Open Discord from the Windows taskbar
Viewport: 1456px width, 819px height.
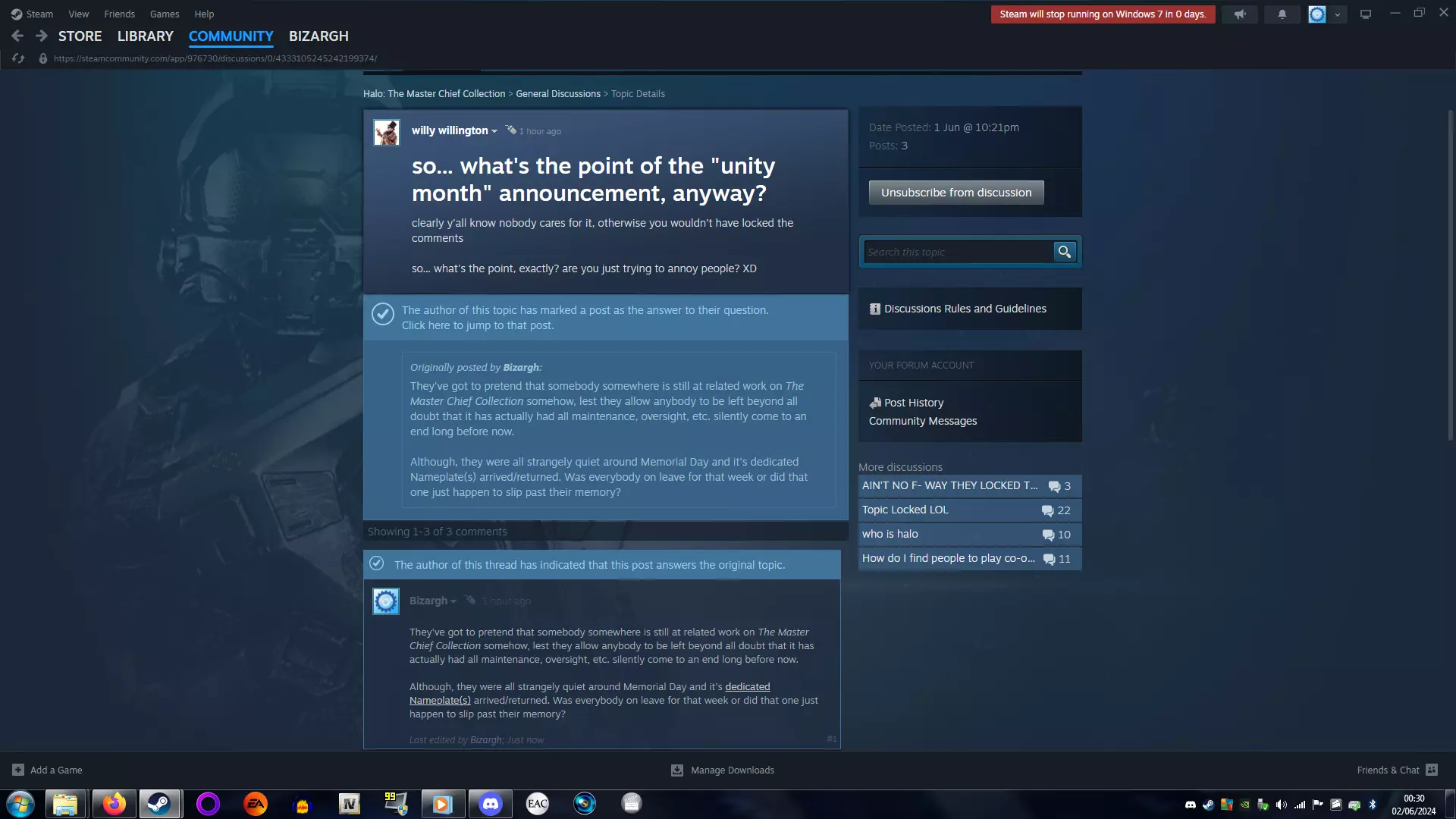pos(491,804)
